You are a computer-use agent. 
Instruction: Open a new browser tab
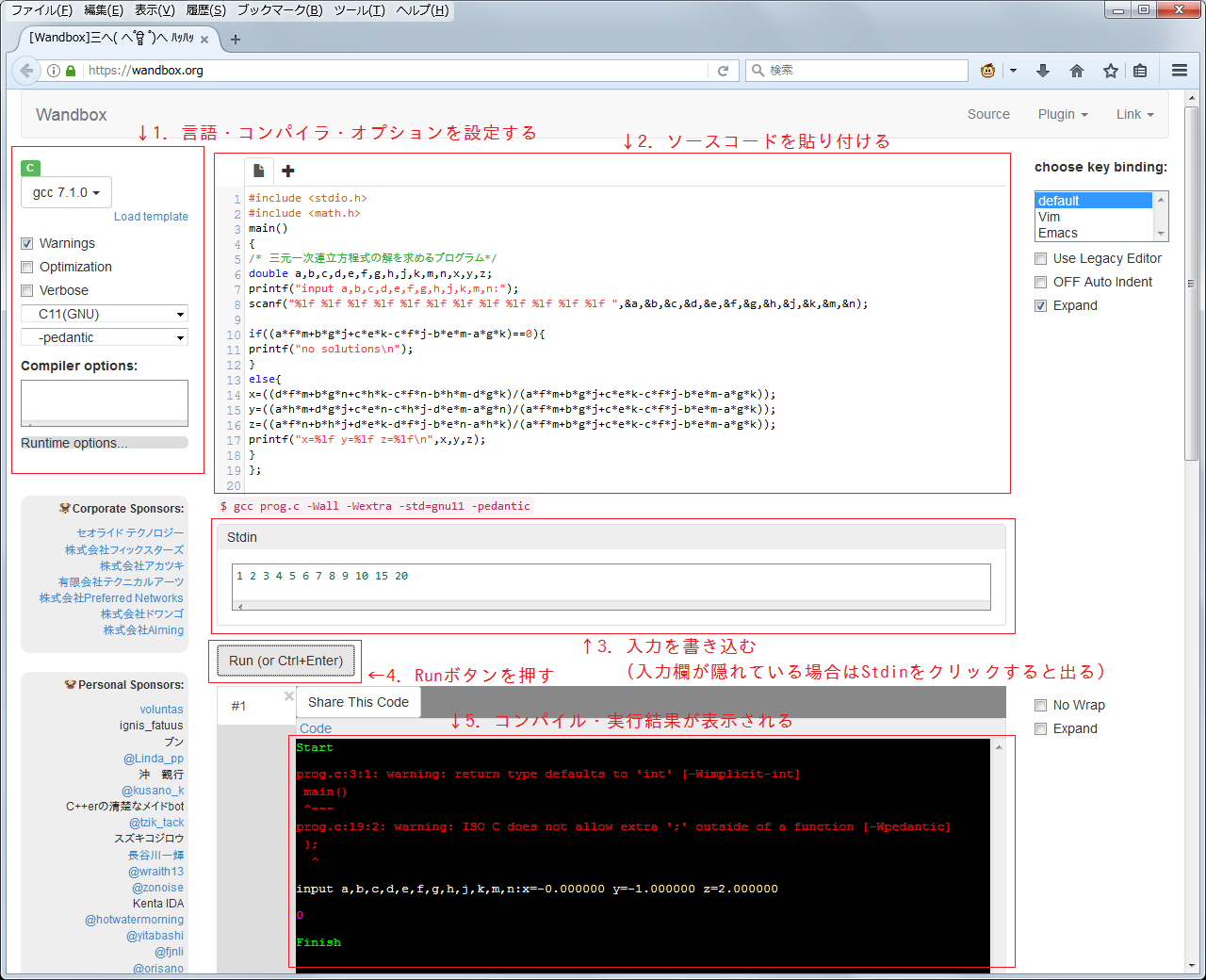pos(236,40)
